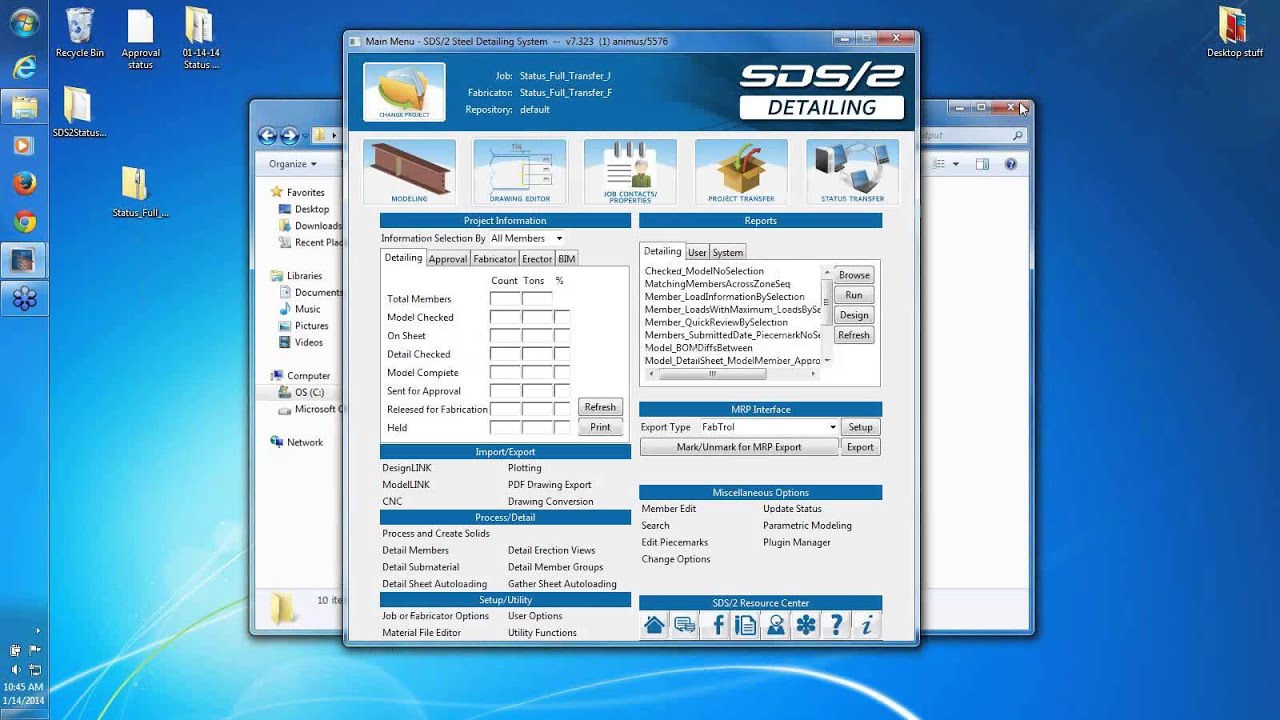Click the Resource Center home icon
This screenshot has width=1280, height=720.
(x=654, y=625)
